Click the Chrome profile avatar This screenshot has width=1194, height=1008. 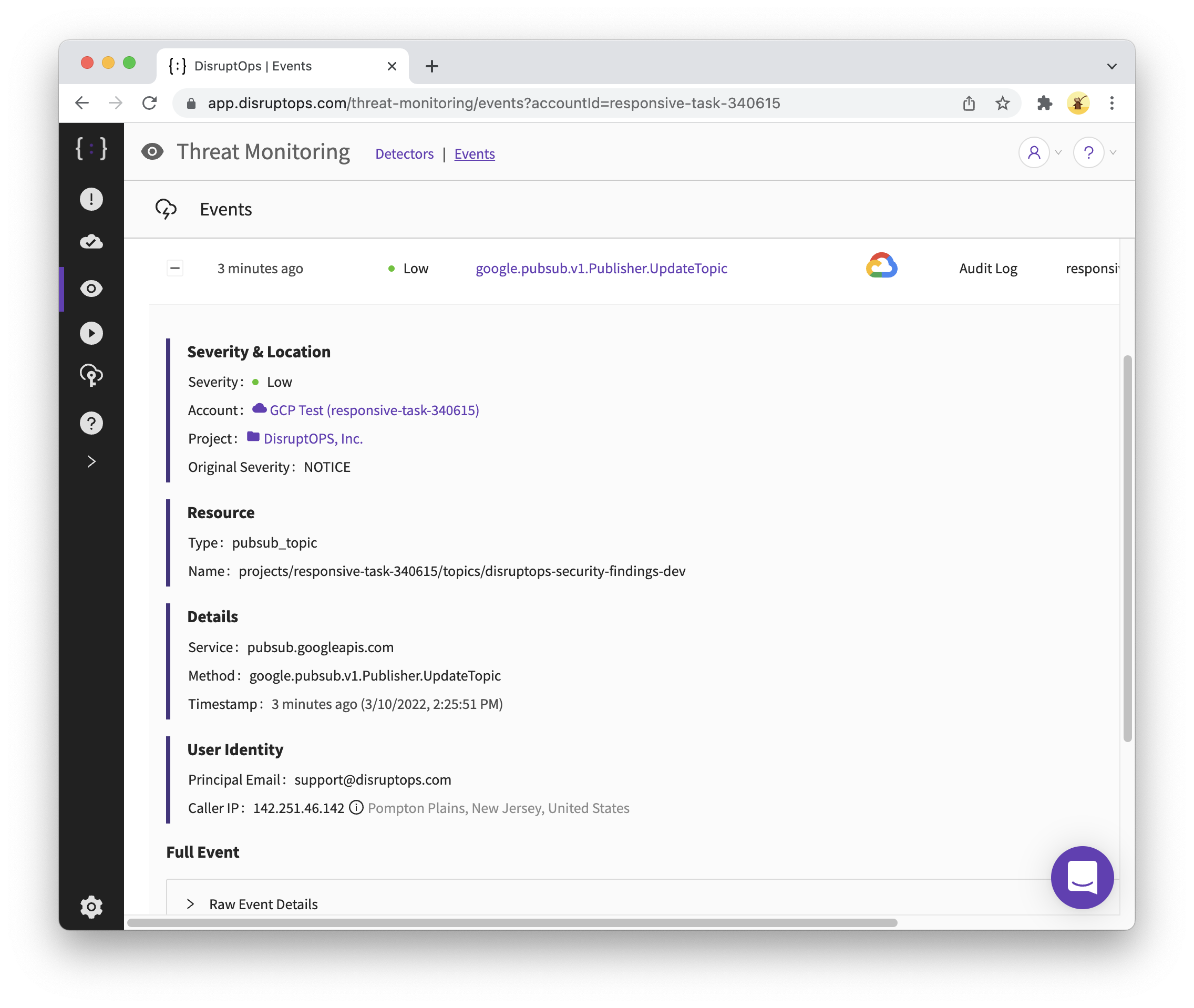click(x=1078, y=103)
